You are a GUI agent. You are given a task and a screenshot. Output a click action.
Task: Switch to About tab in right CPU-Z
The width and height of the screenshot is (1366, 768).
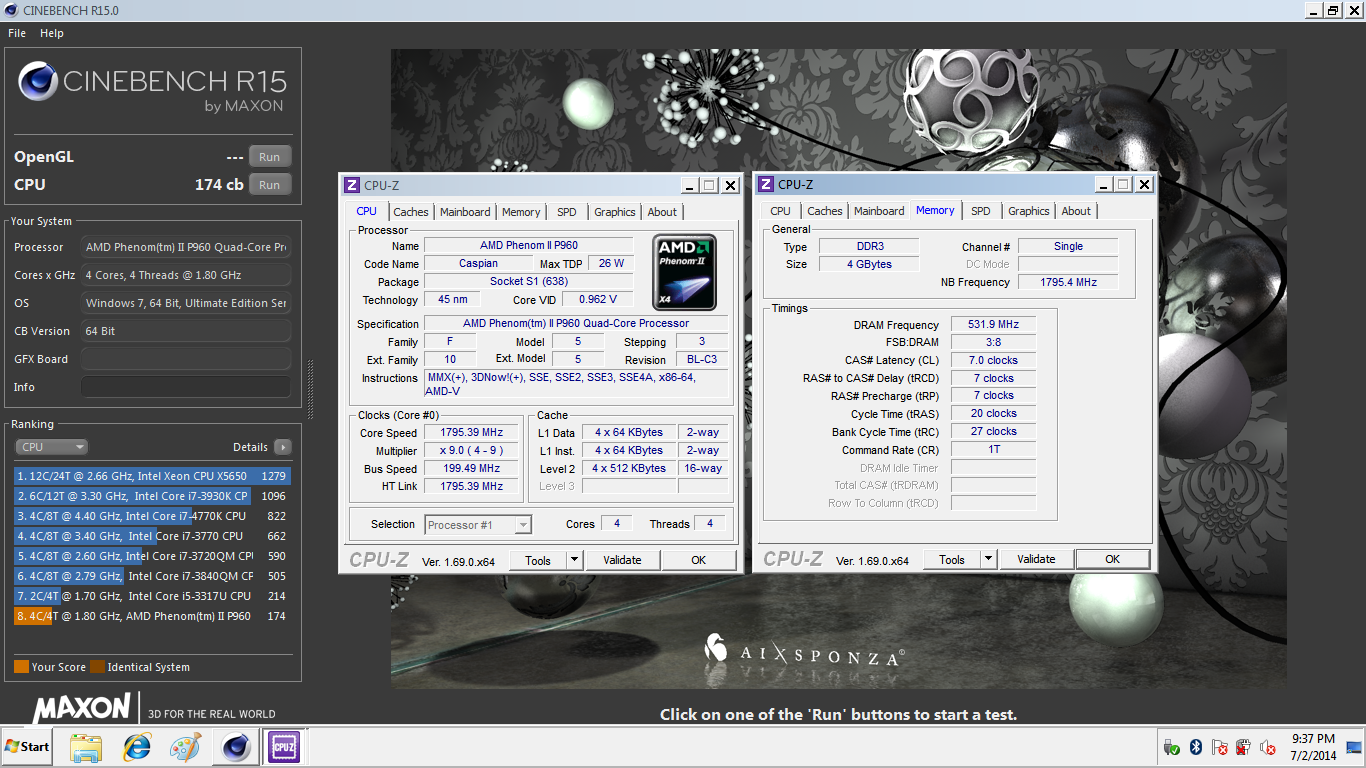point(1076,211)
